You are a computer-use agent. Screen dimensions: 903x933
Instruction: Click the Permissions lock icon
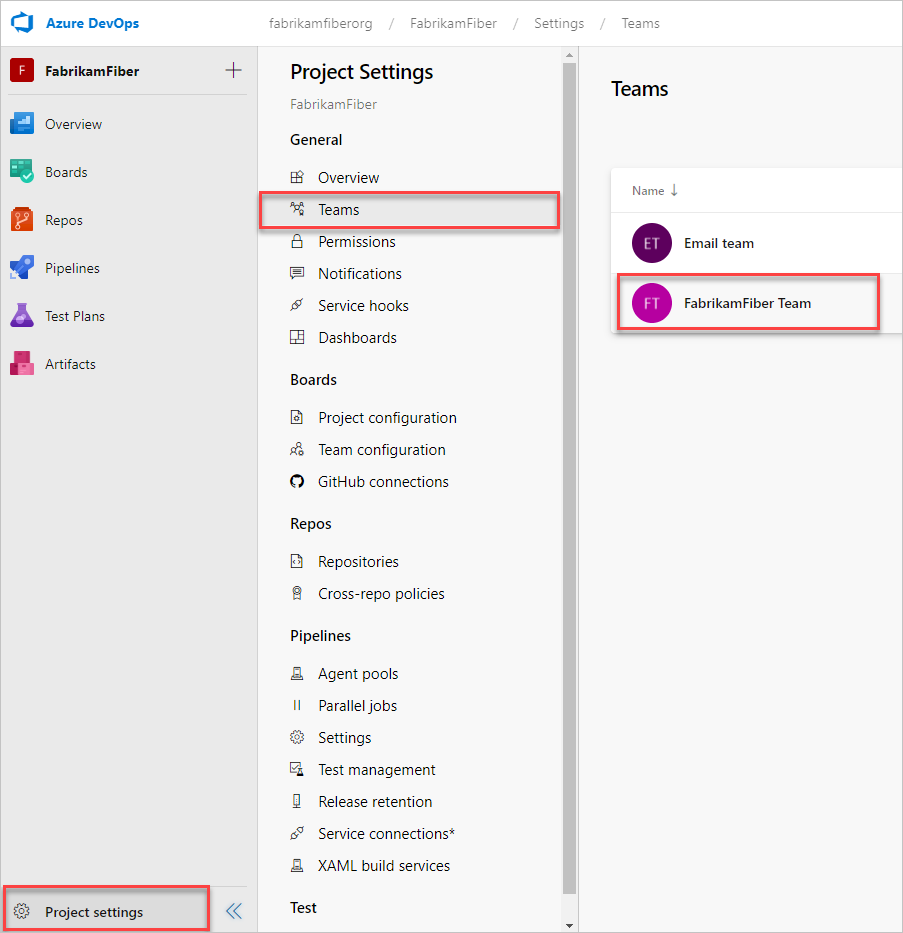297,241
